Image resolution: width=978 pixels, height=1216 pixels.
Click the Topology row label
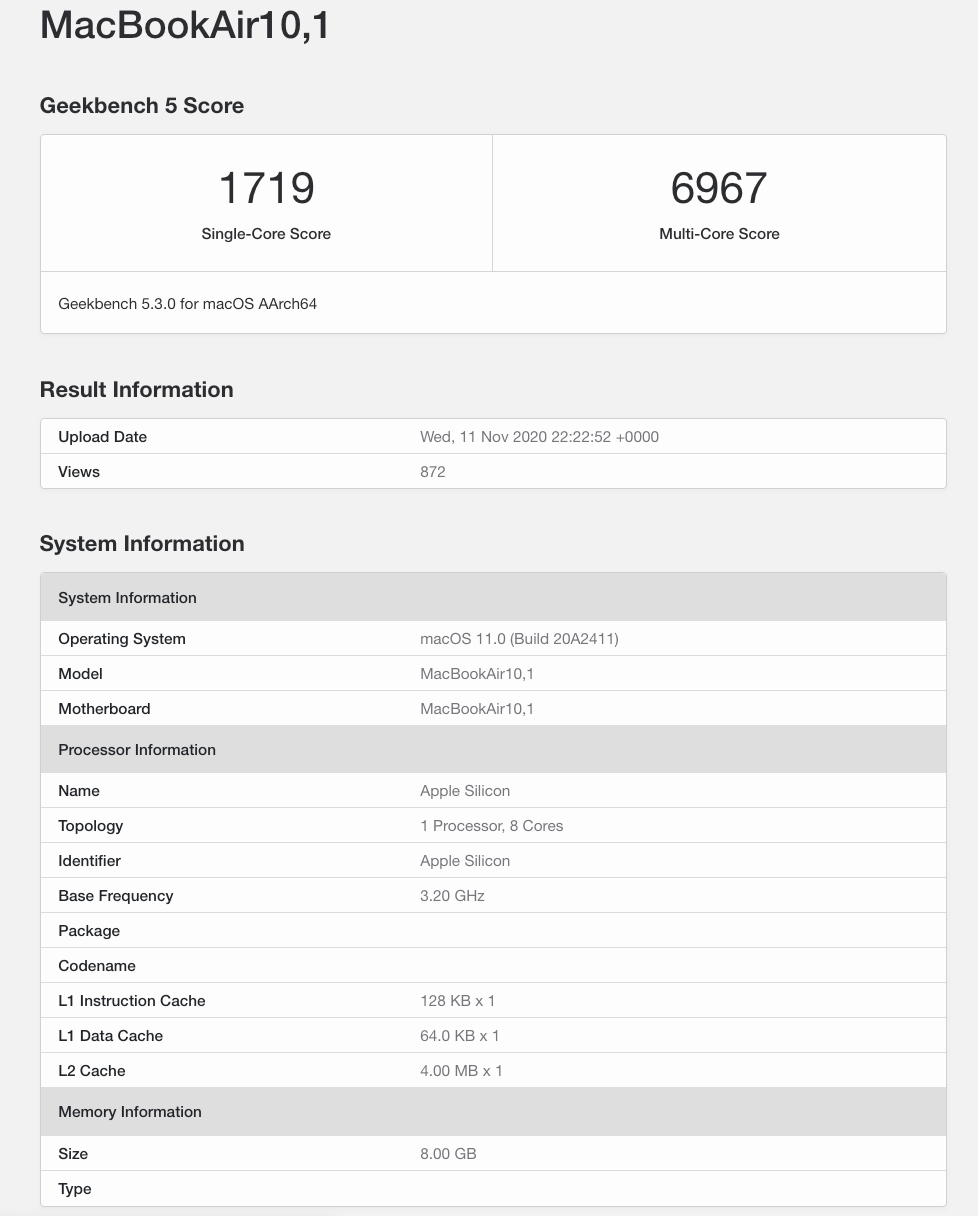coord(91,826)
